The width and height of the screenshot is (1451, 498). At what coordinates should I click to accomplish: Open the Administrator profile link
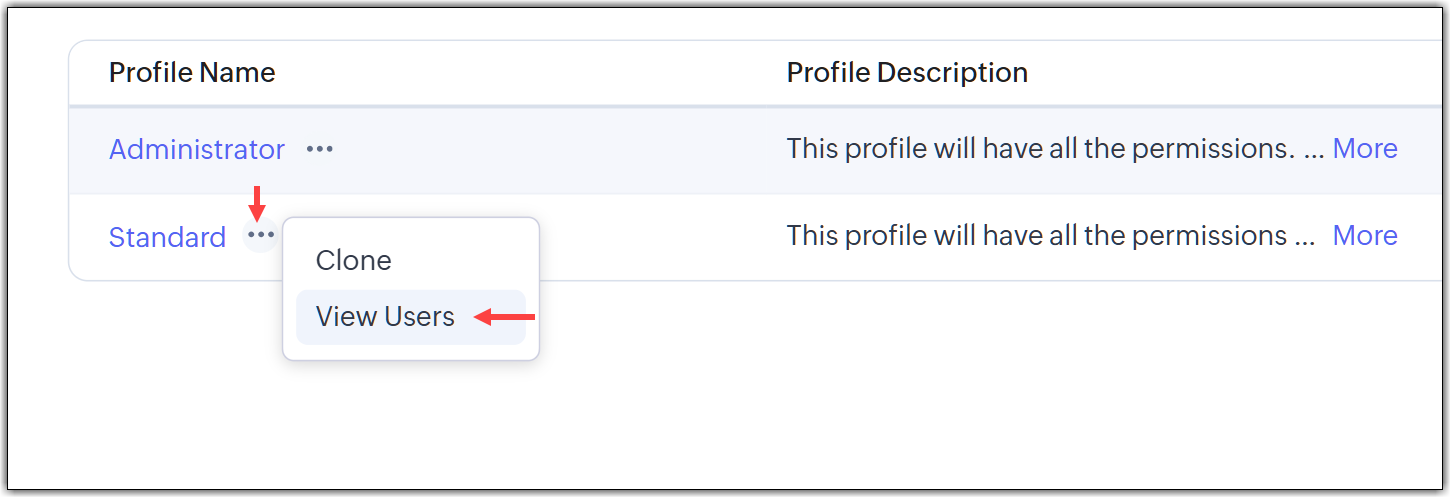pyautogui.click(x=197, y=149)
